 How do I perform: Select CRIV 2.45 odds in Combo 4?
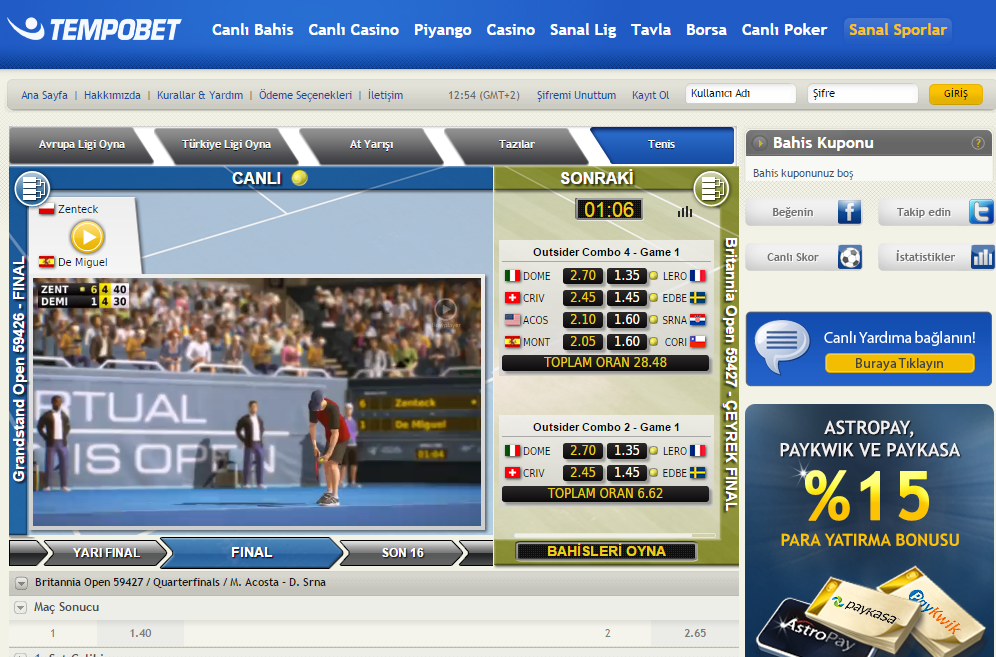click(582, 297)
